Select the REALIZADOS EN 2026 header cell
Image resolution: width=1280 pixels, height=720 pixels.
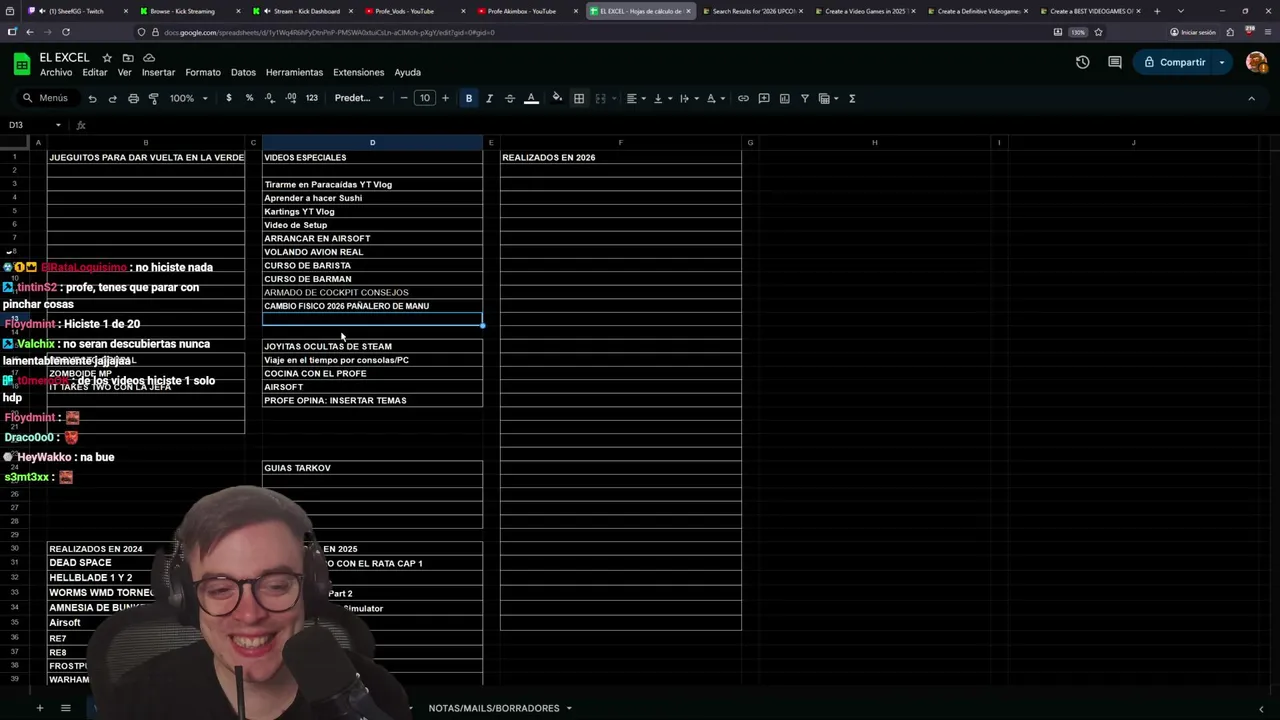point(620,157)
